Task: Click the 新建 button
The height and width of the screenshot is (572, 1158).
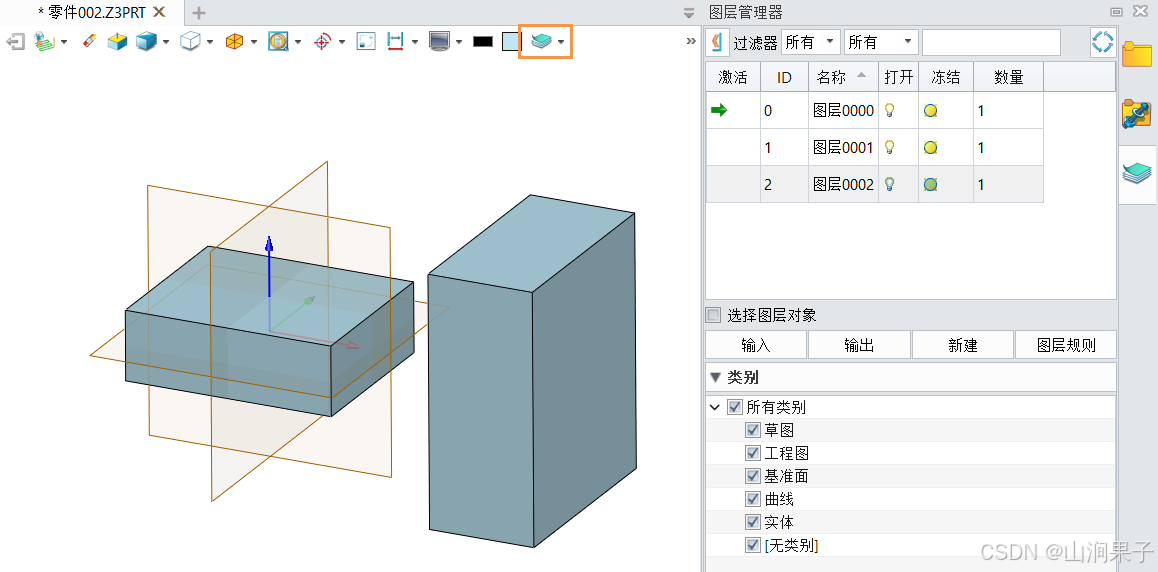Action: (x=962, y=345)
